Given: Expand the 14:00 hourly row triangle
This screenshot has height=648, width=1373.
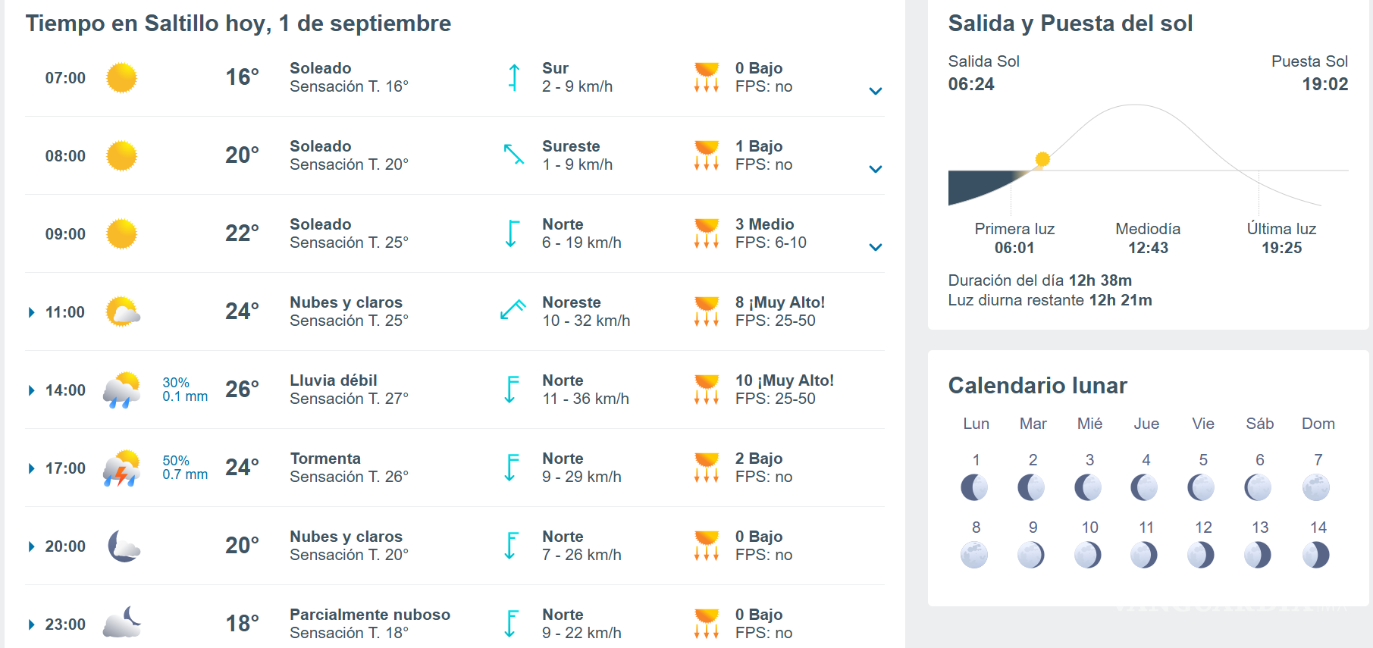Looking at the screenshot, I should pos(32,389).
